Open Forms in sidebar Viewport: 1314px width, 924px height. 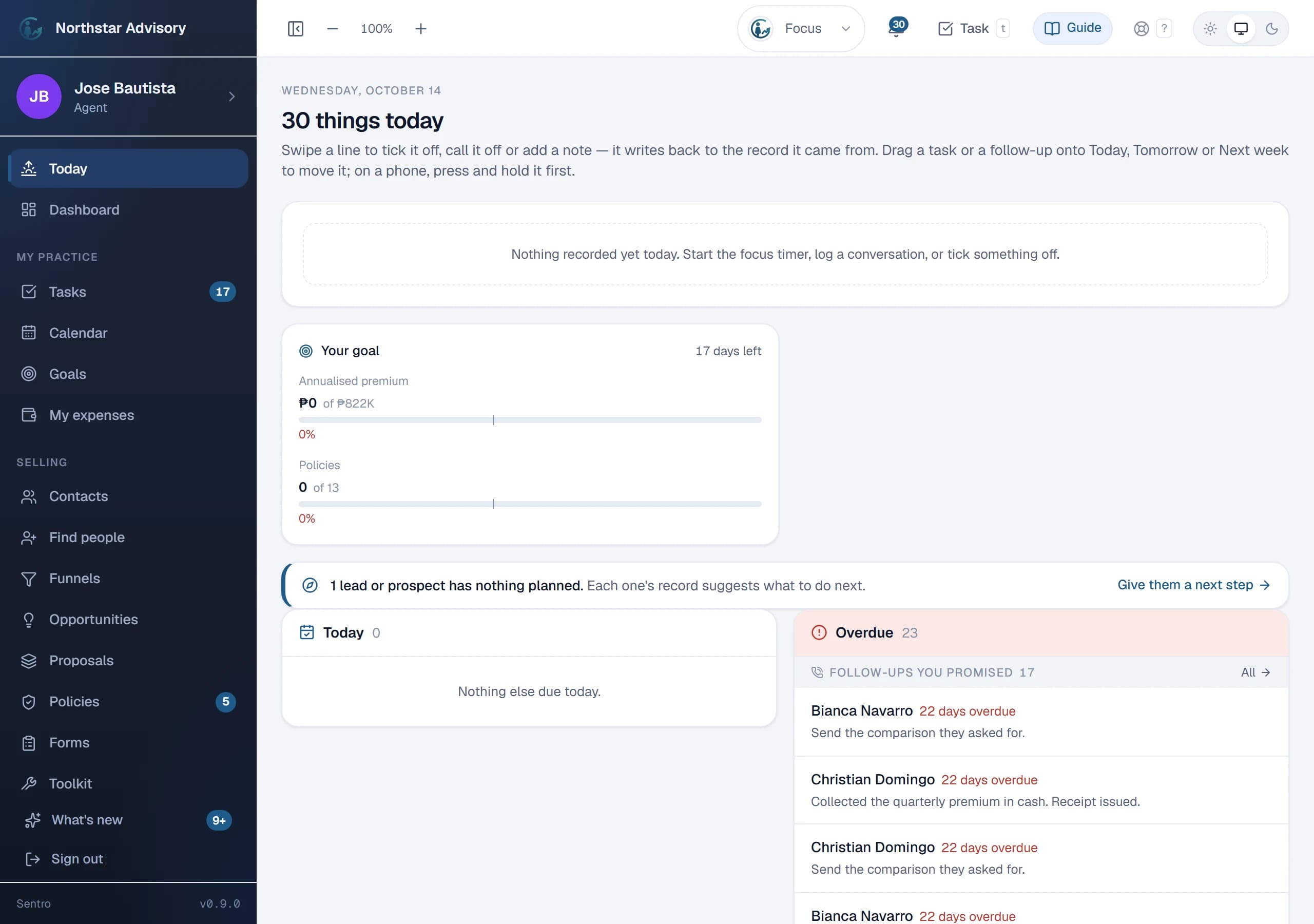[x=128, y=742]
